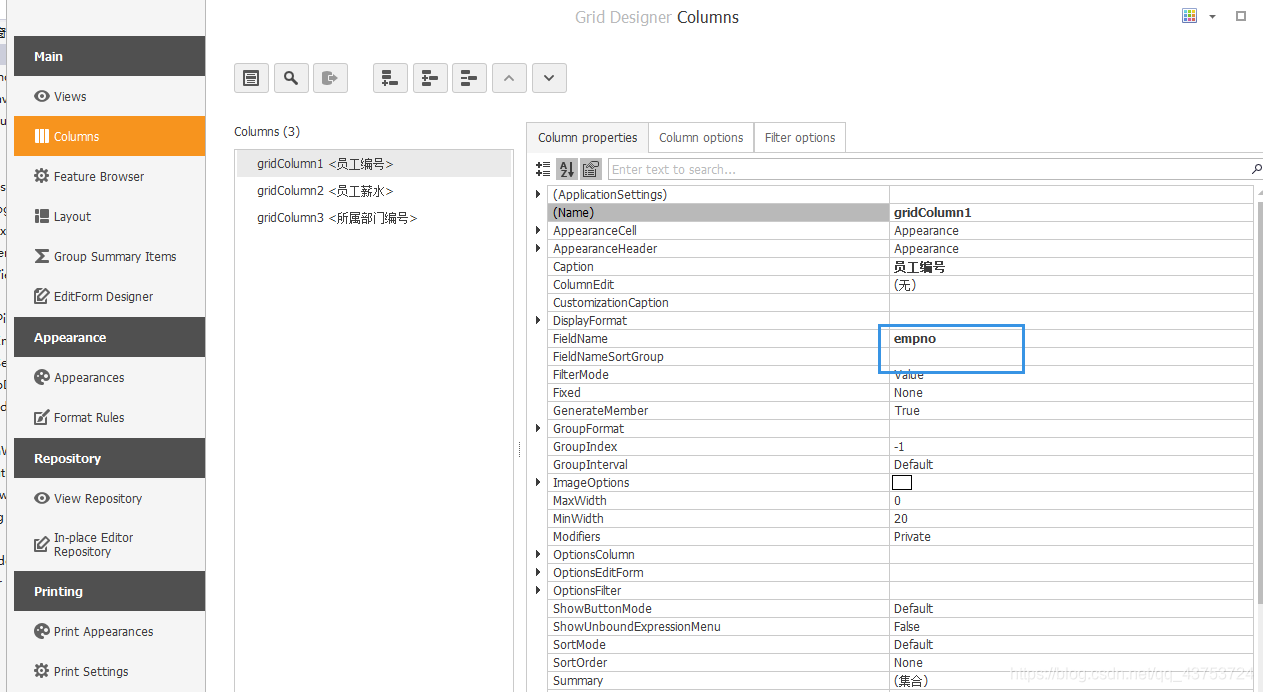Collapse the Printing sidebar group header
This screenshot has width=1263, height=692.
tap(109, 591)
